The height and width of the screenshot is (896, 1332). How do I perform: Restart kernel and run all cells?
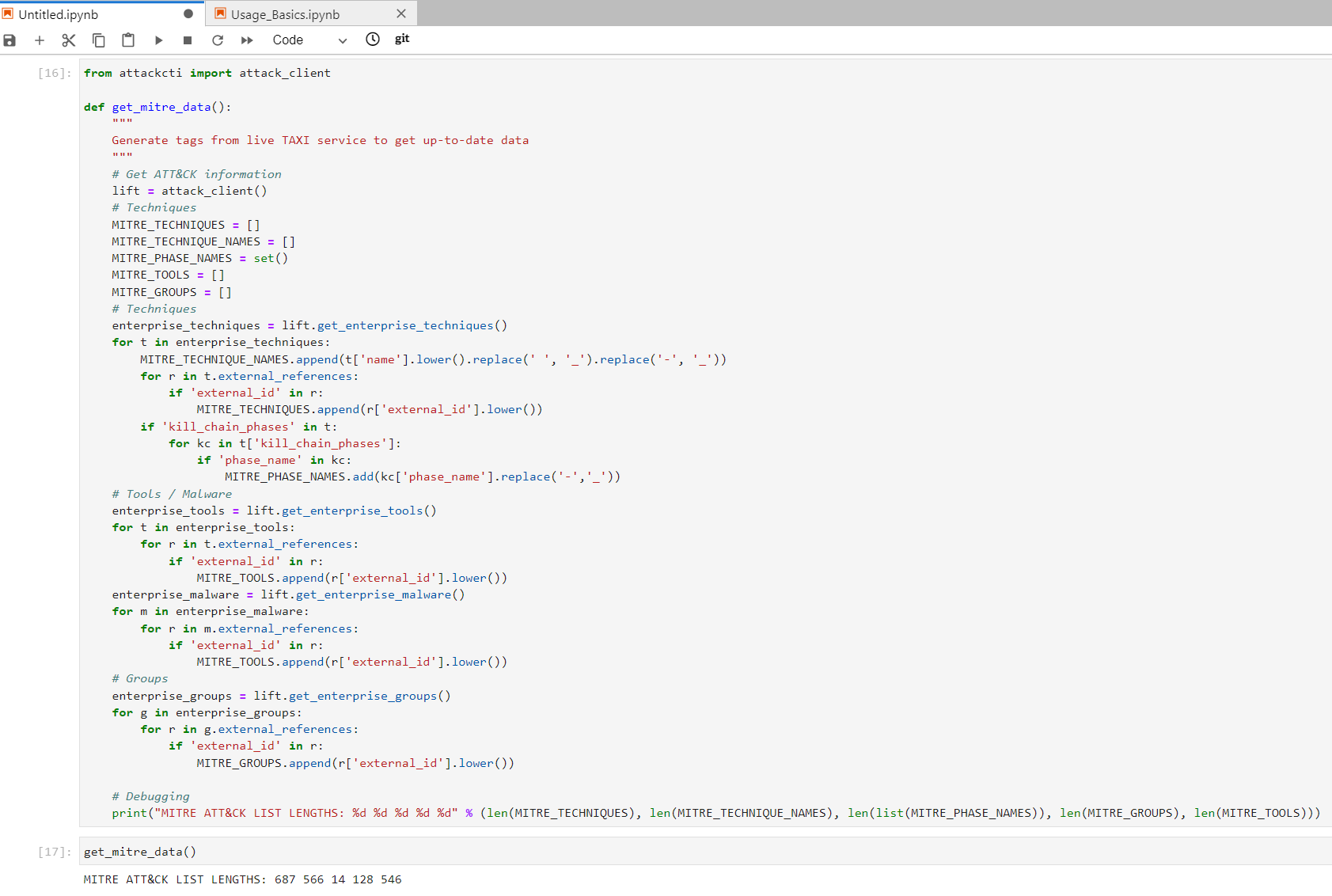[x=246, y=40]
